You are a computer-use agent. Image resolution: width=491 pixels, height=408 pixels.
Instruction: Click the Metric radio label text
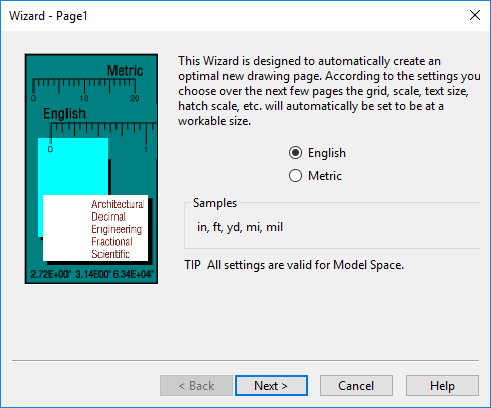click(325, 176)
